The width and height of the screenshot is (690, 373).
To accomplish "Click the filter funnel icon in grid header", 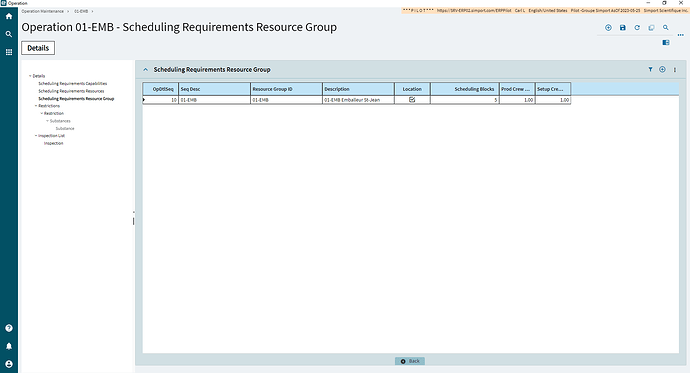I will [650, 69].
